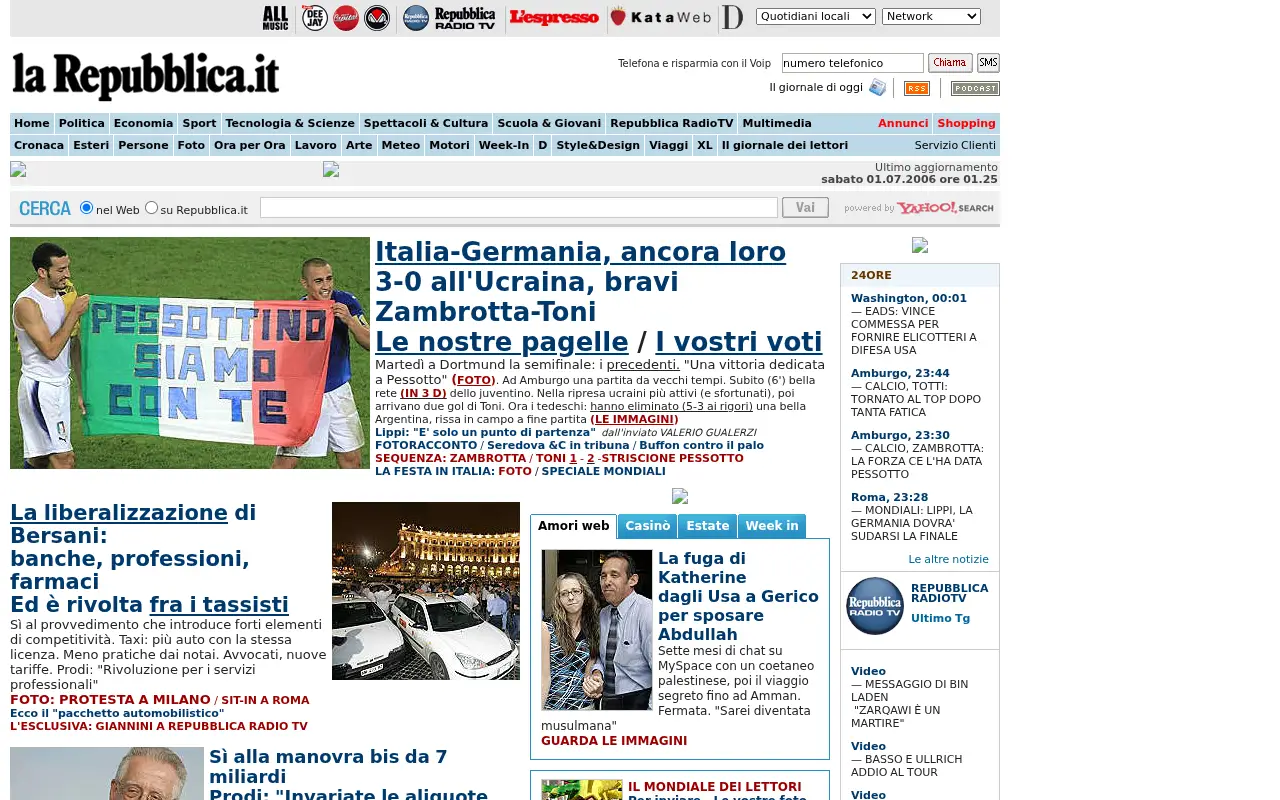The height and width of the screenshot is (800, 1280).
Task: Open 'GUARDA LE IMMAGINI' link
Action: click(x=614, y=741)
